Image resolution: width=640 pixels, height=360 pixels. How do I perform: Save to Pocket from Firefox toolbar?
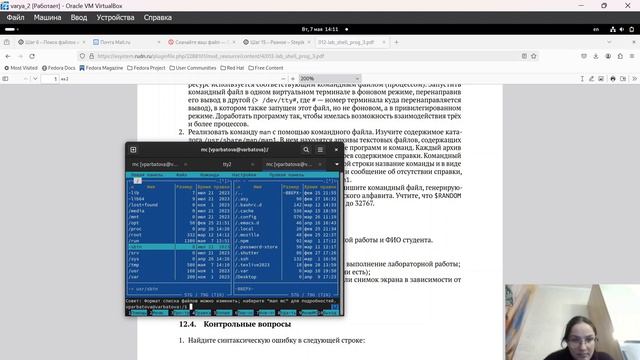point(584,56)
